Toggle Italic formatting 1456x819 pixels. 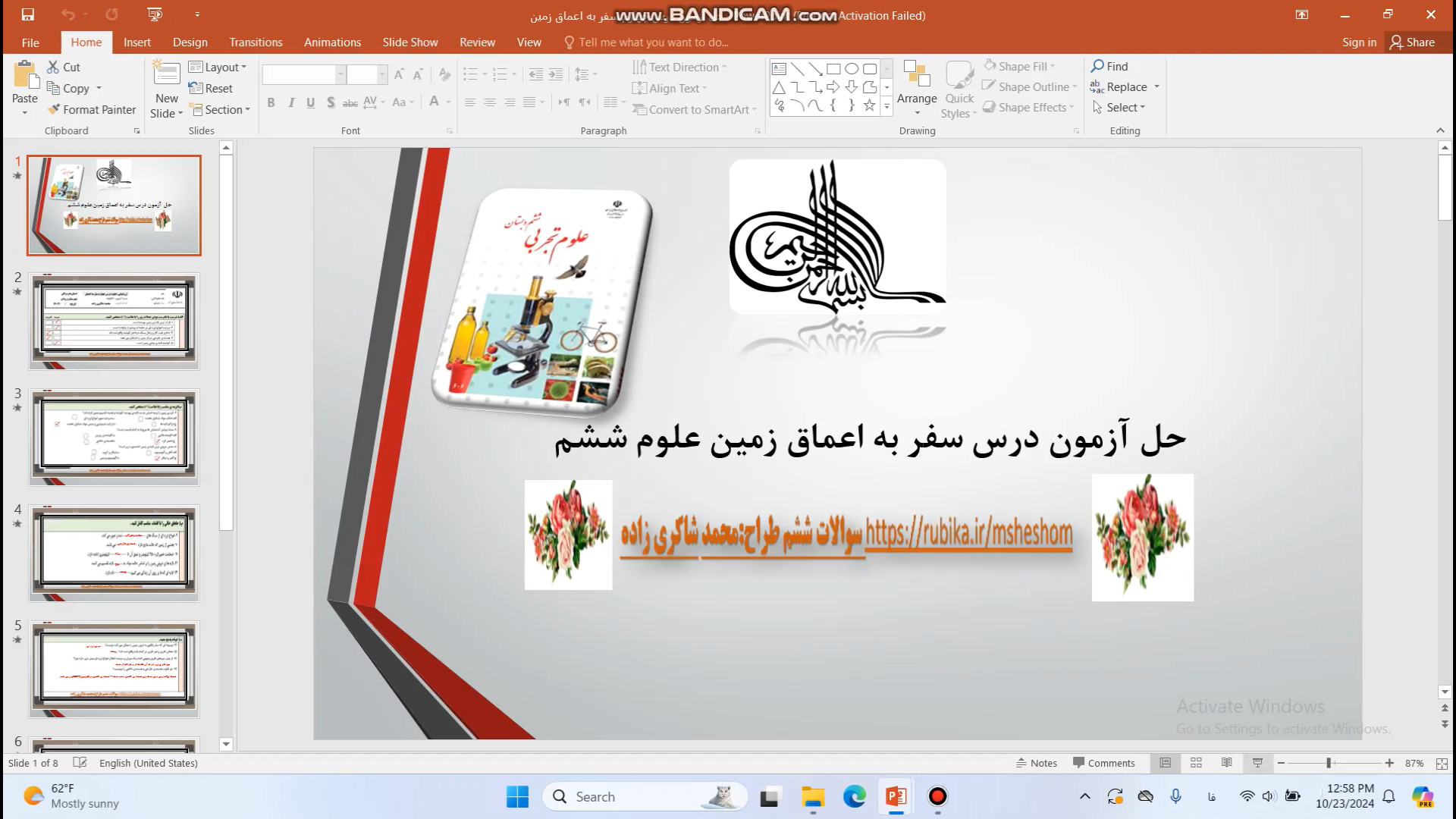[x=290, y=102]
